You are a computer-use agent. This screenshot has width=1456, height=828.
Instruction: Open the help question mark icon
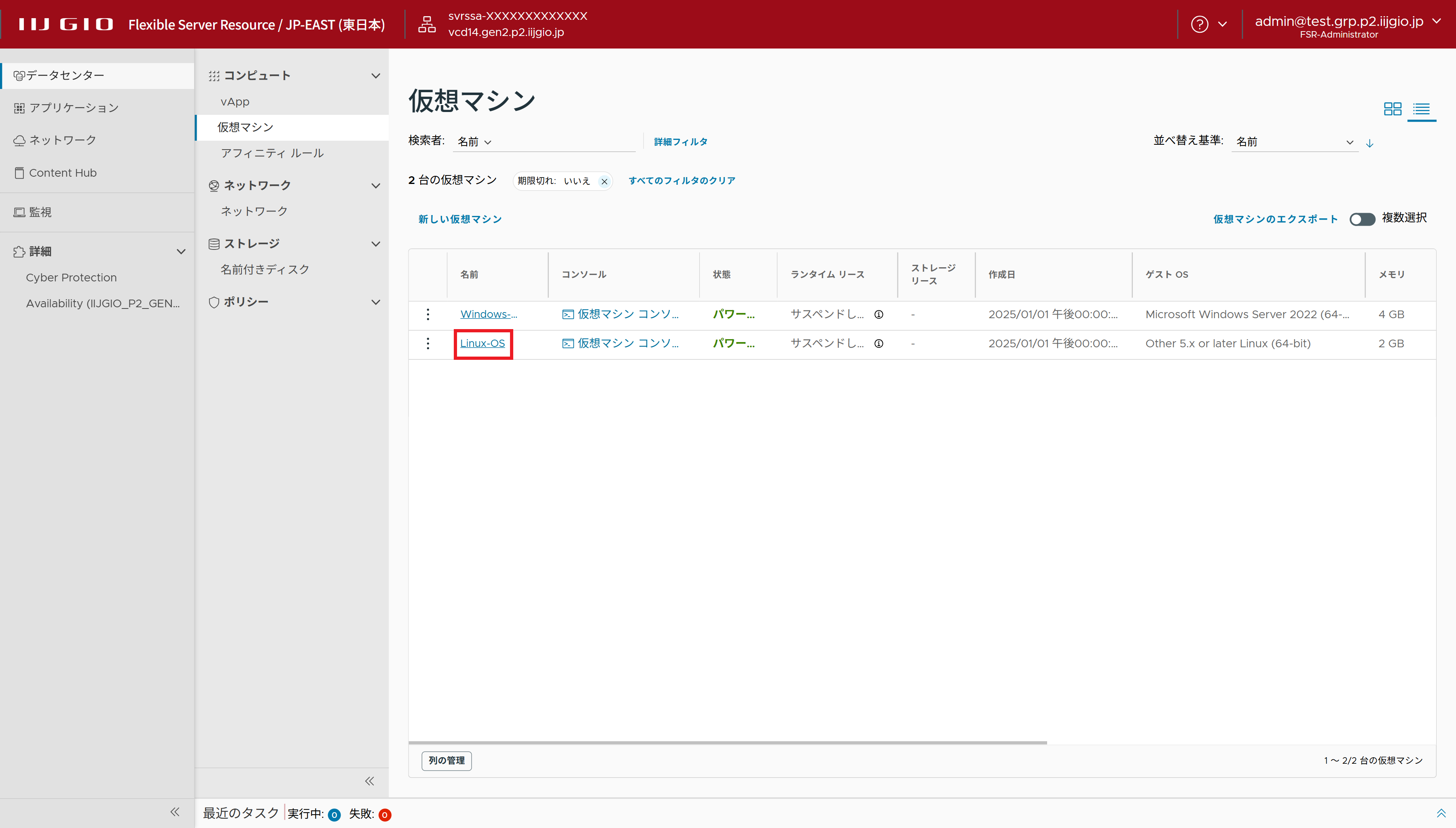1200,24
